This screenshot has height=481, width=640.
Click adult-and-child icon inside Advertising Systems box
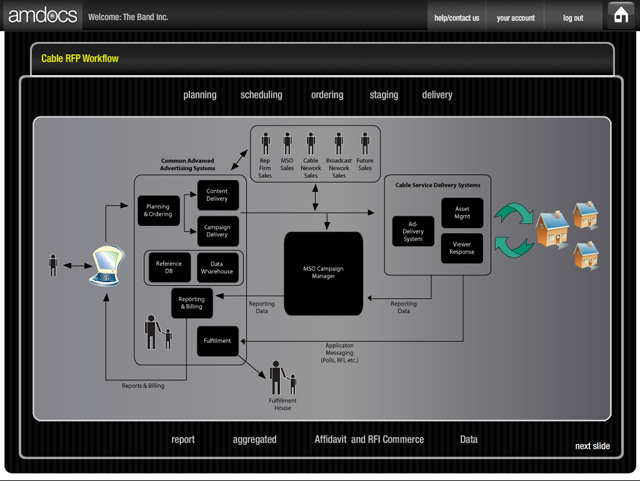[x=158, y=332]
